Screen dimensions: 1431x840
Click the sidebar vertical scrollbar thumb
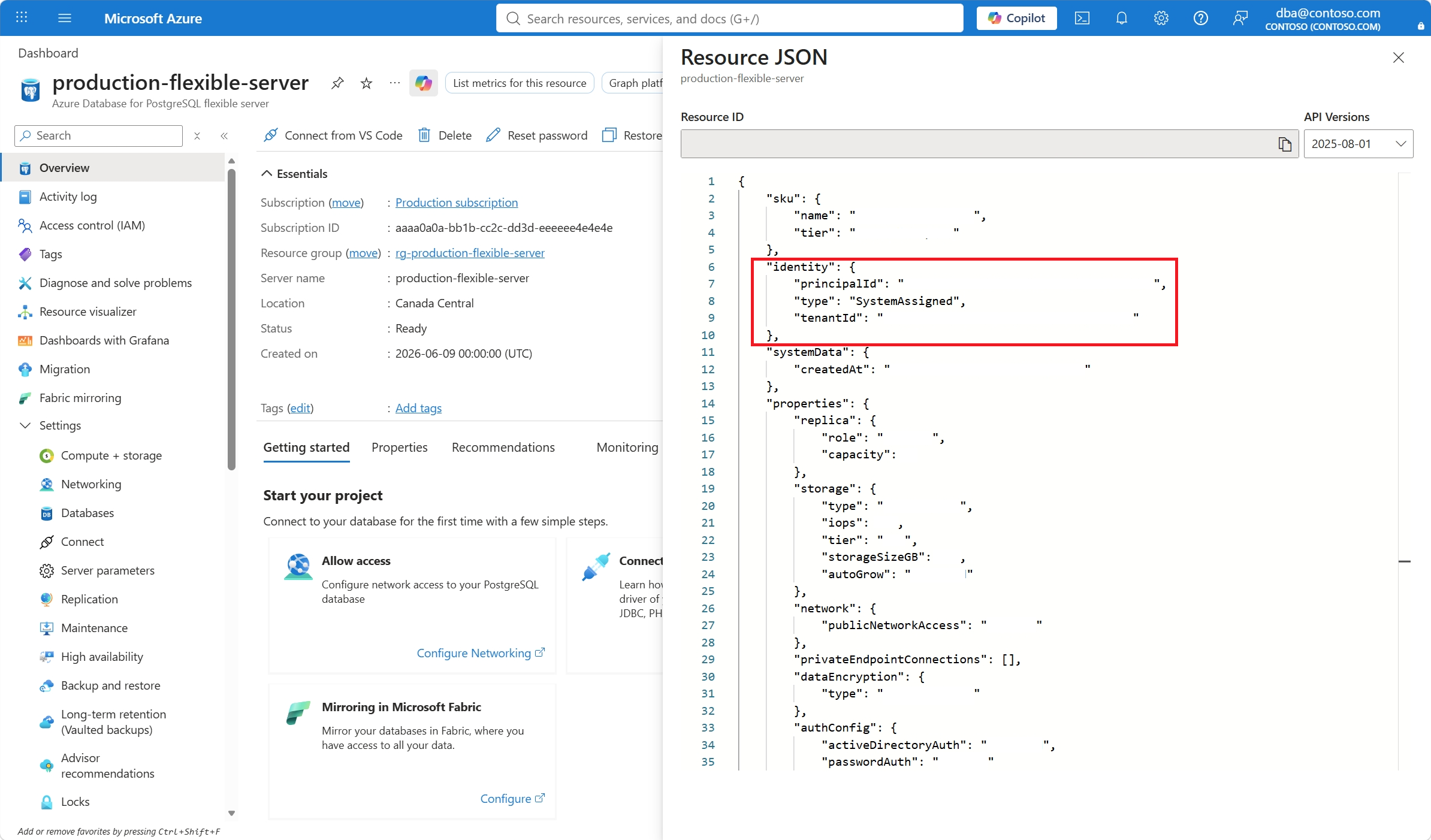click(x=231, y=319)
